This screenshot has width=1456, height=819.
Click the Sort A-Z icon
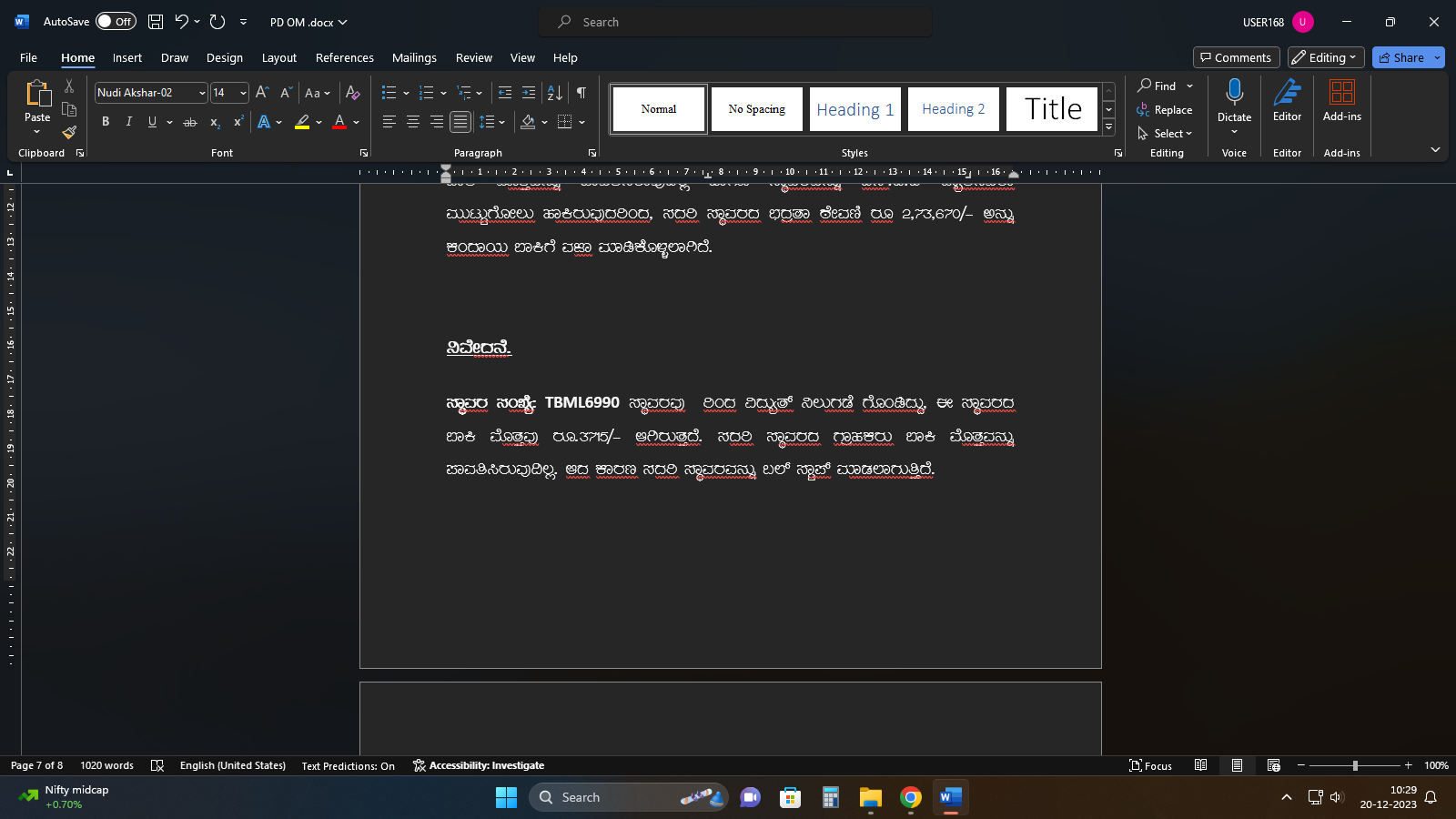click(554, 93)
